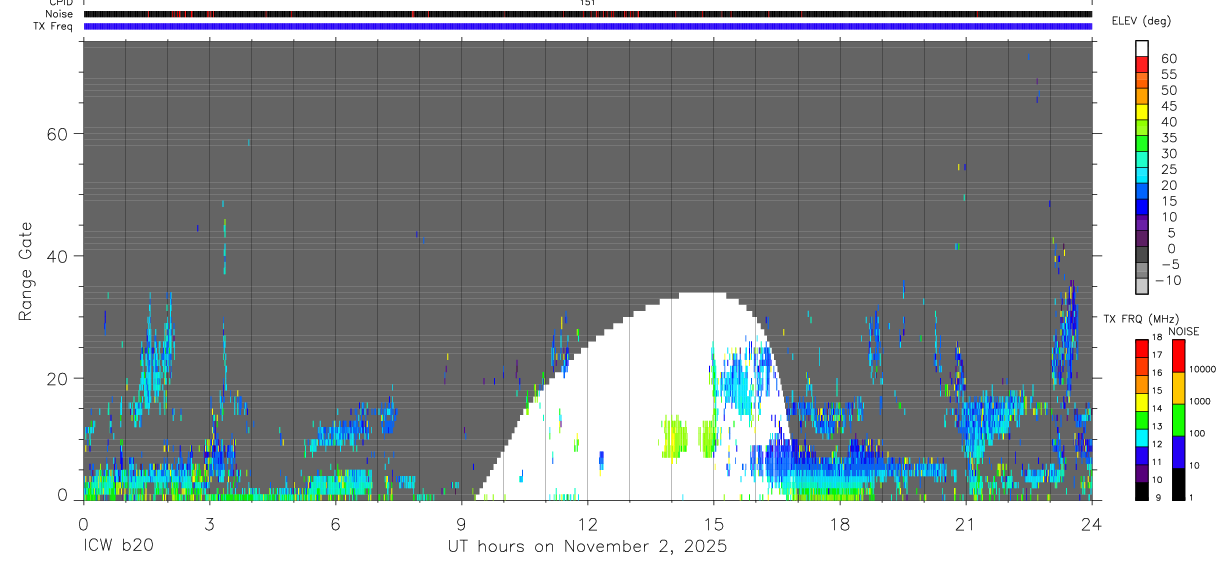The image size is (1228, 567).
Task: Click black TX FRQ swatch between 10 and 9
Action: [1142, 490]
